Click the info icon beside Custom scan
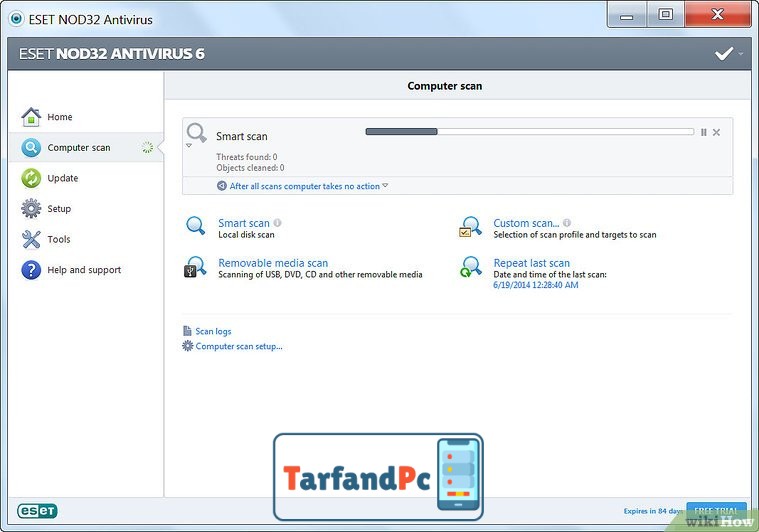This screenshot has height=532, width=759. 567,223
